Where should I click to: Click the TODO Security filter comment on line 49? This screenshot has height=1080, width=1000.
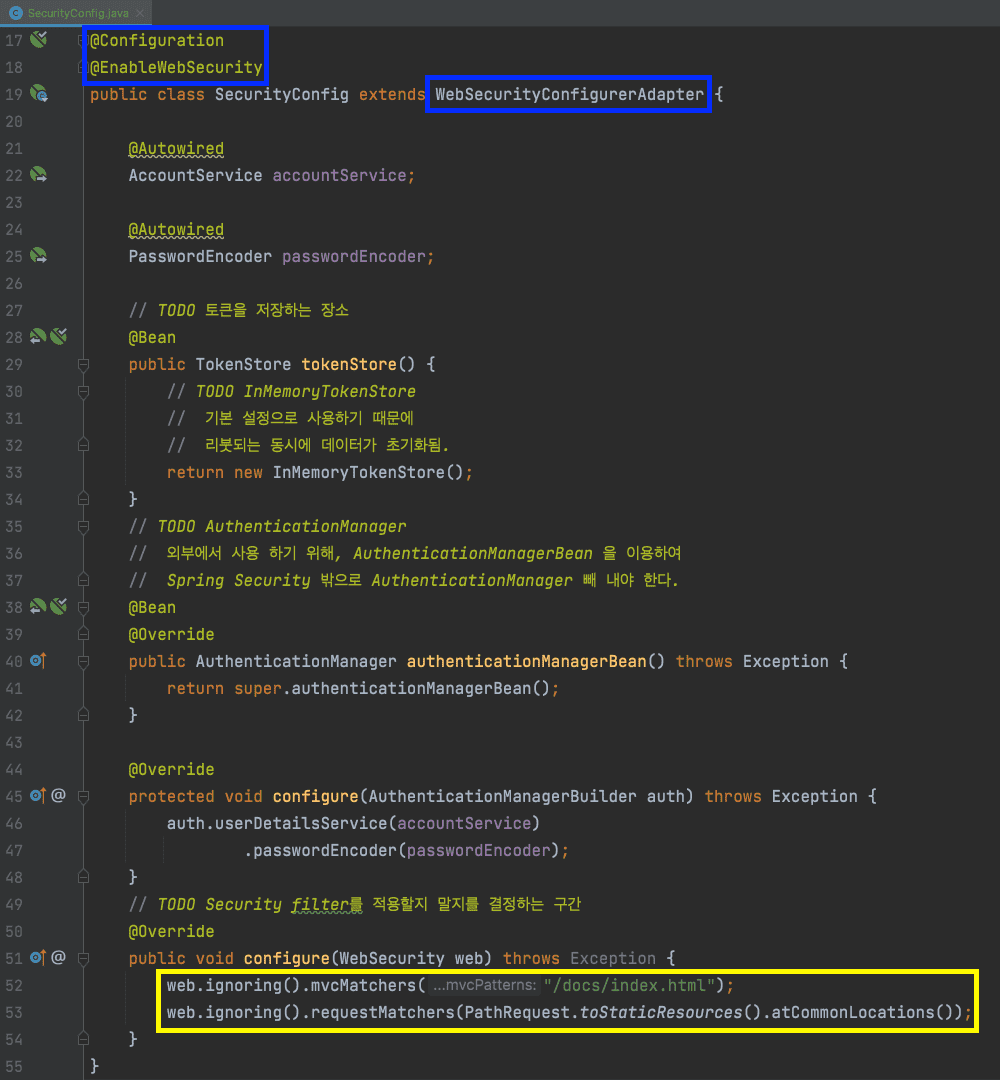click(355, 904)
